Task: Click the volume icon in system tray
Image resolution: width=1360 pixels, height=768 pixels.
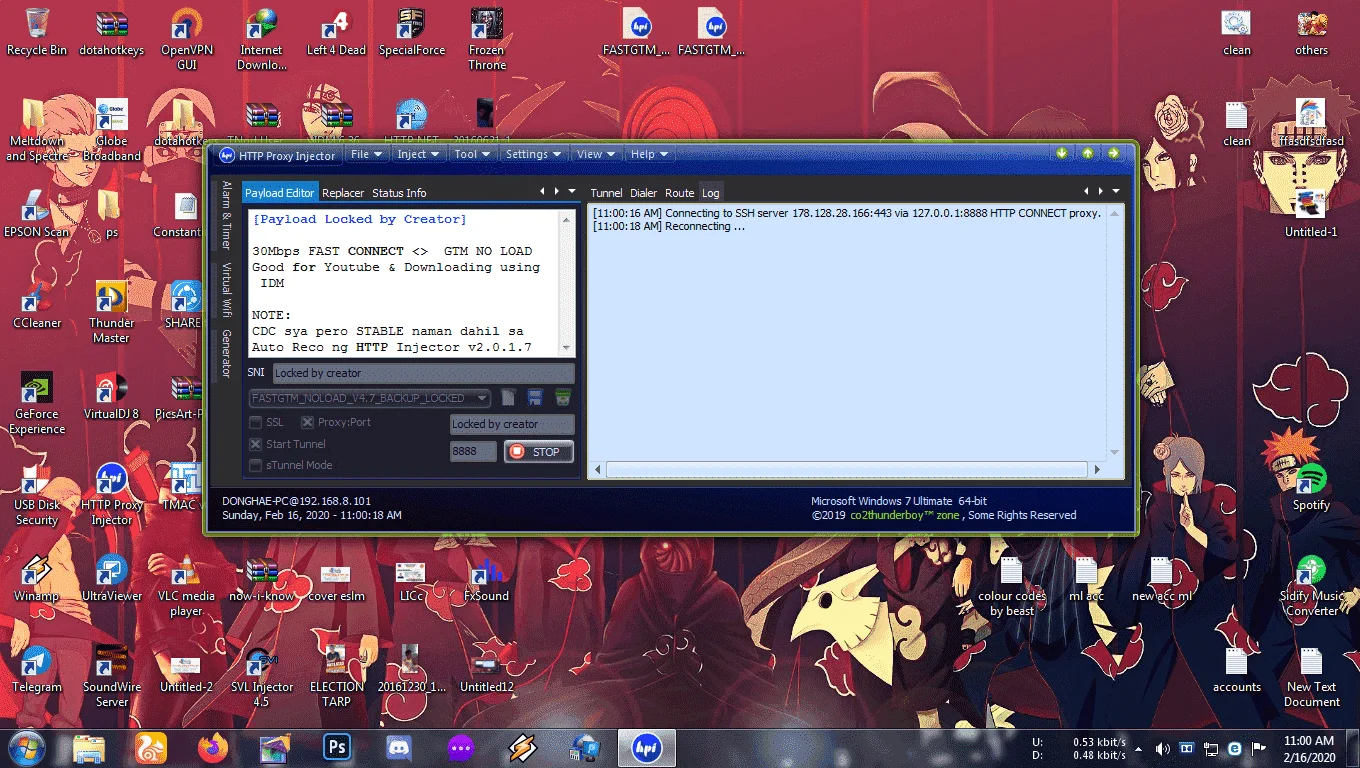Action: point(1162,748)
